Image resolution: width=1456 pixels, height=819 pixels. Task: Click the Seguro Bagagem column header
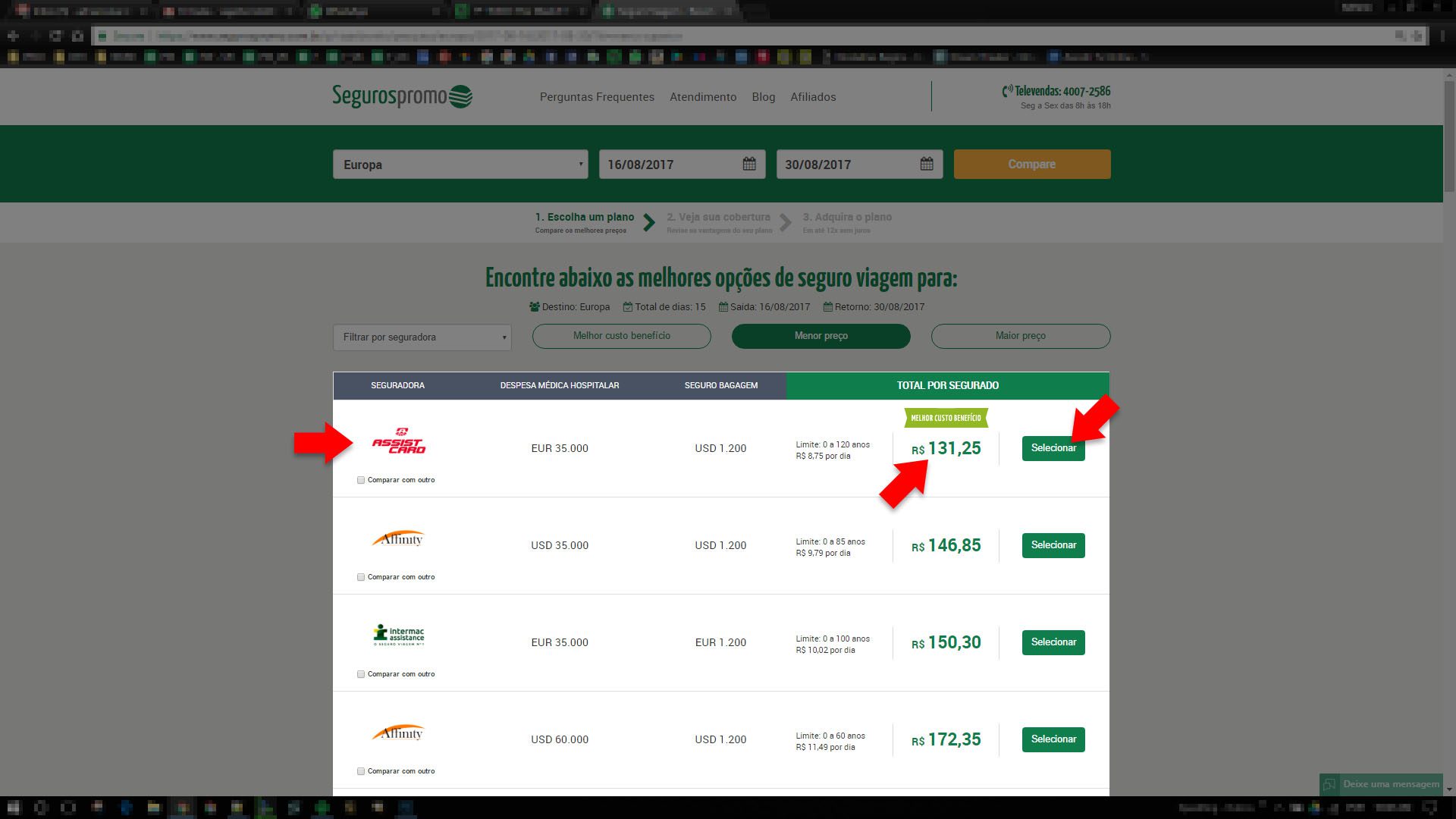721,385
